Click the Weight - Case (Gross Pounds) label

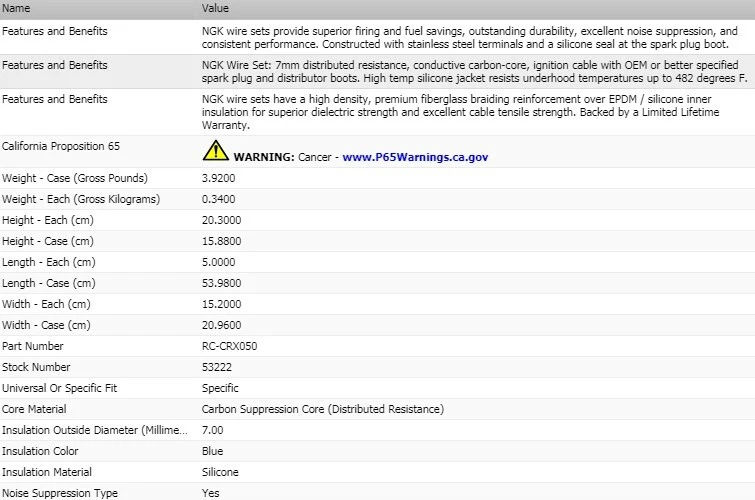coord(75,178)
